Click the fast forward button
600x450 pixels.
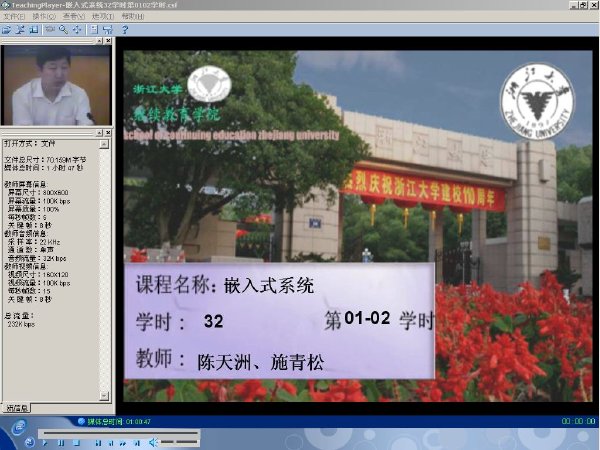123,443
